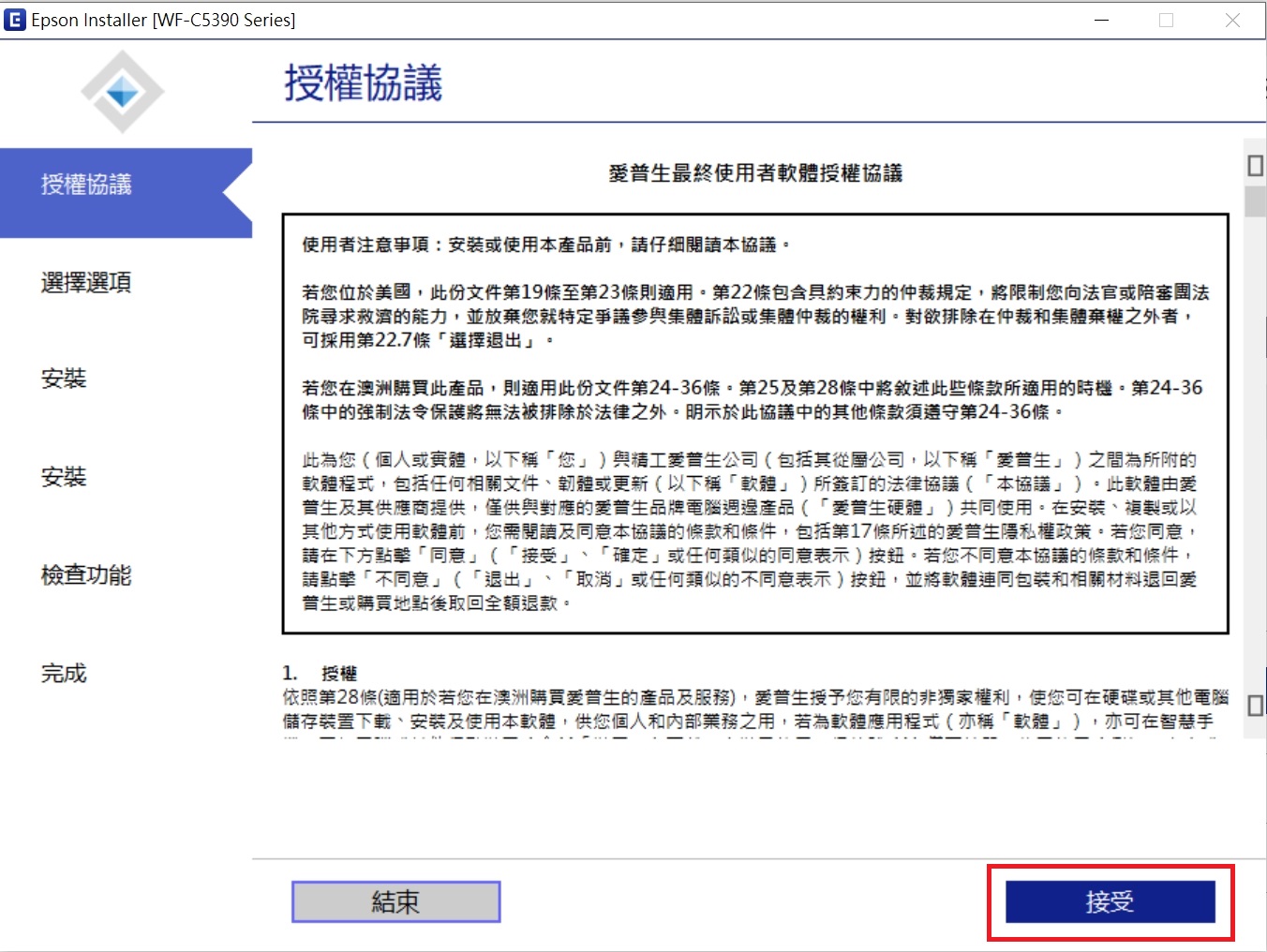Click the line starting 使用者注意事項
Image resolution: width=1267 pixels, height=952 pixels.
point(546,245)
